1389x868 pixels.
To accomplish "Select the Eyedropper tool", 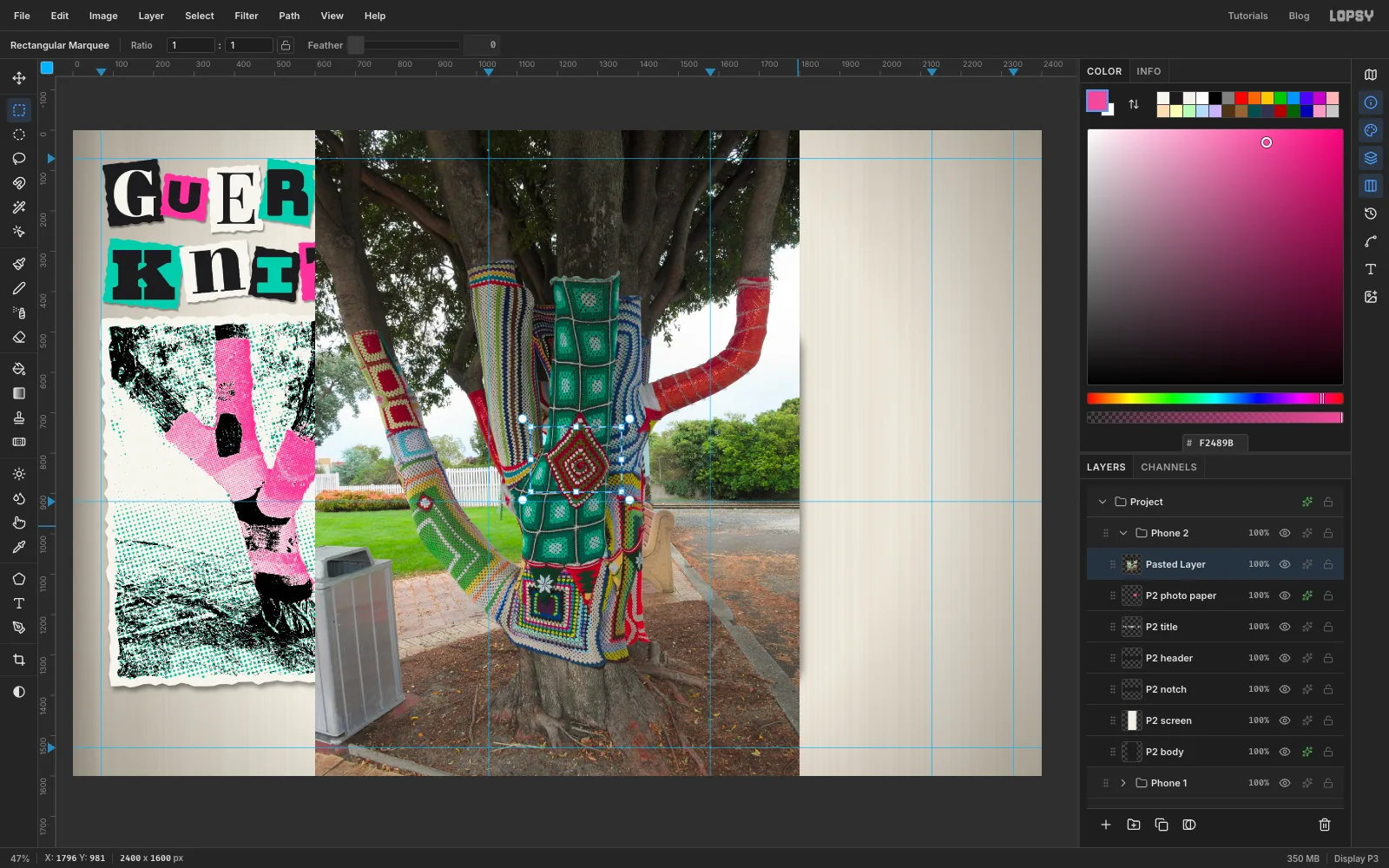I will click(19, 547).
